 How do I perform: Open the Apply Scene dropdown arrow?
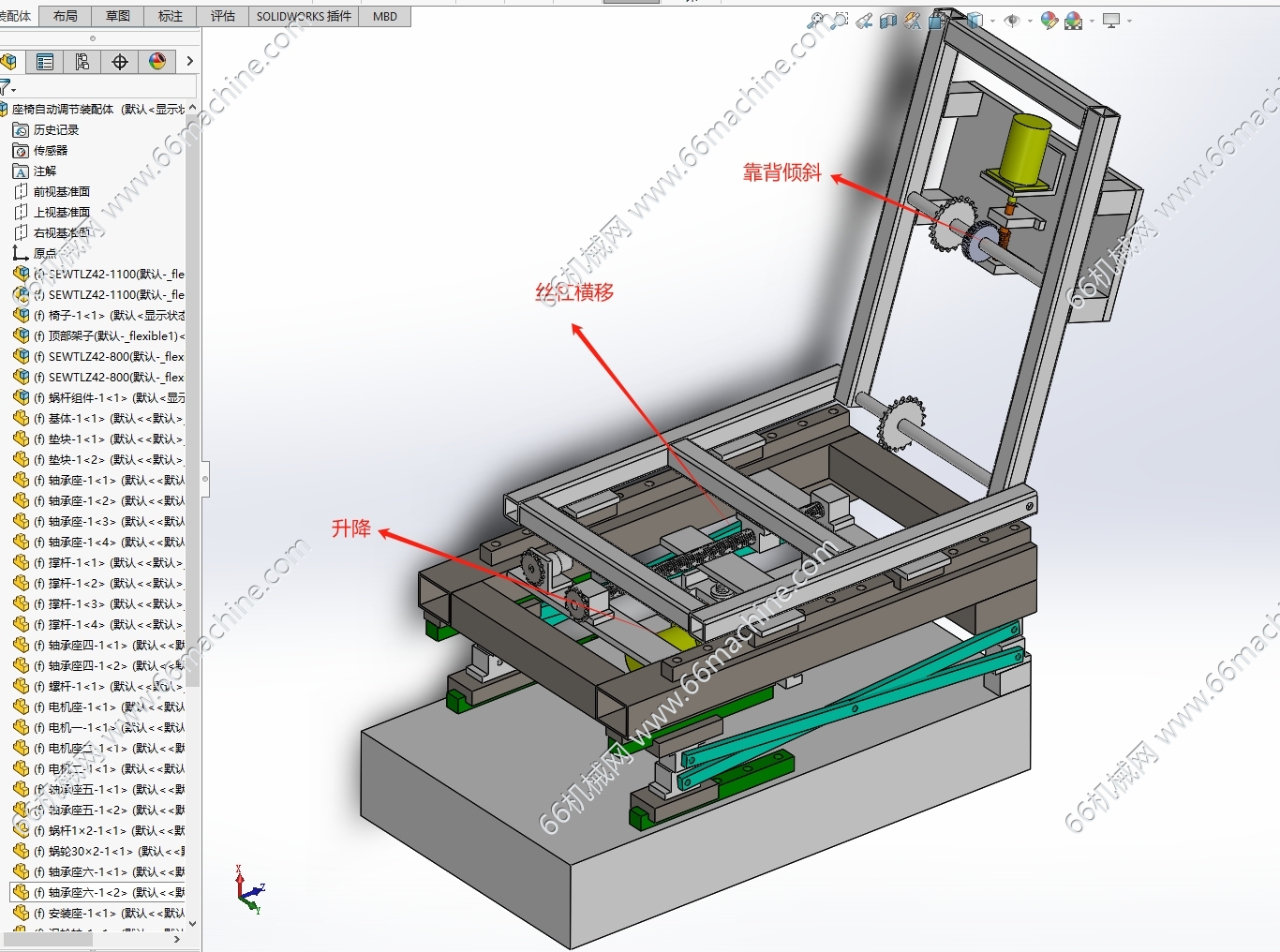1092,21
